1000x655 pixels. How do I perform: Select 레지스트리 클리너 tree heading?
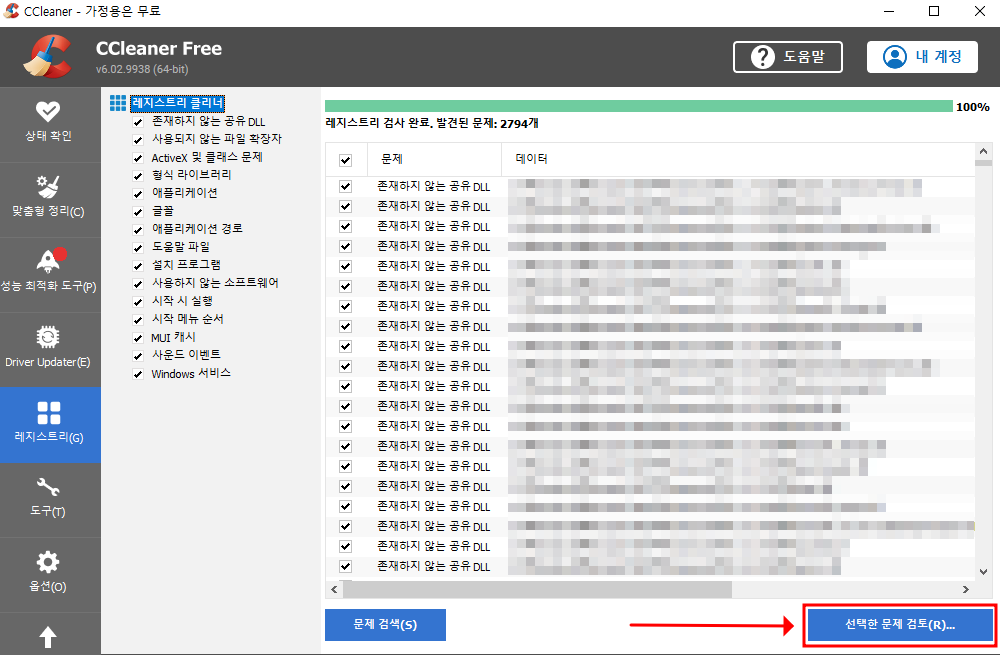177,103
